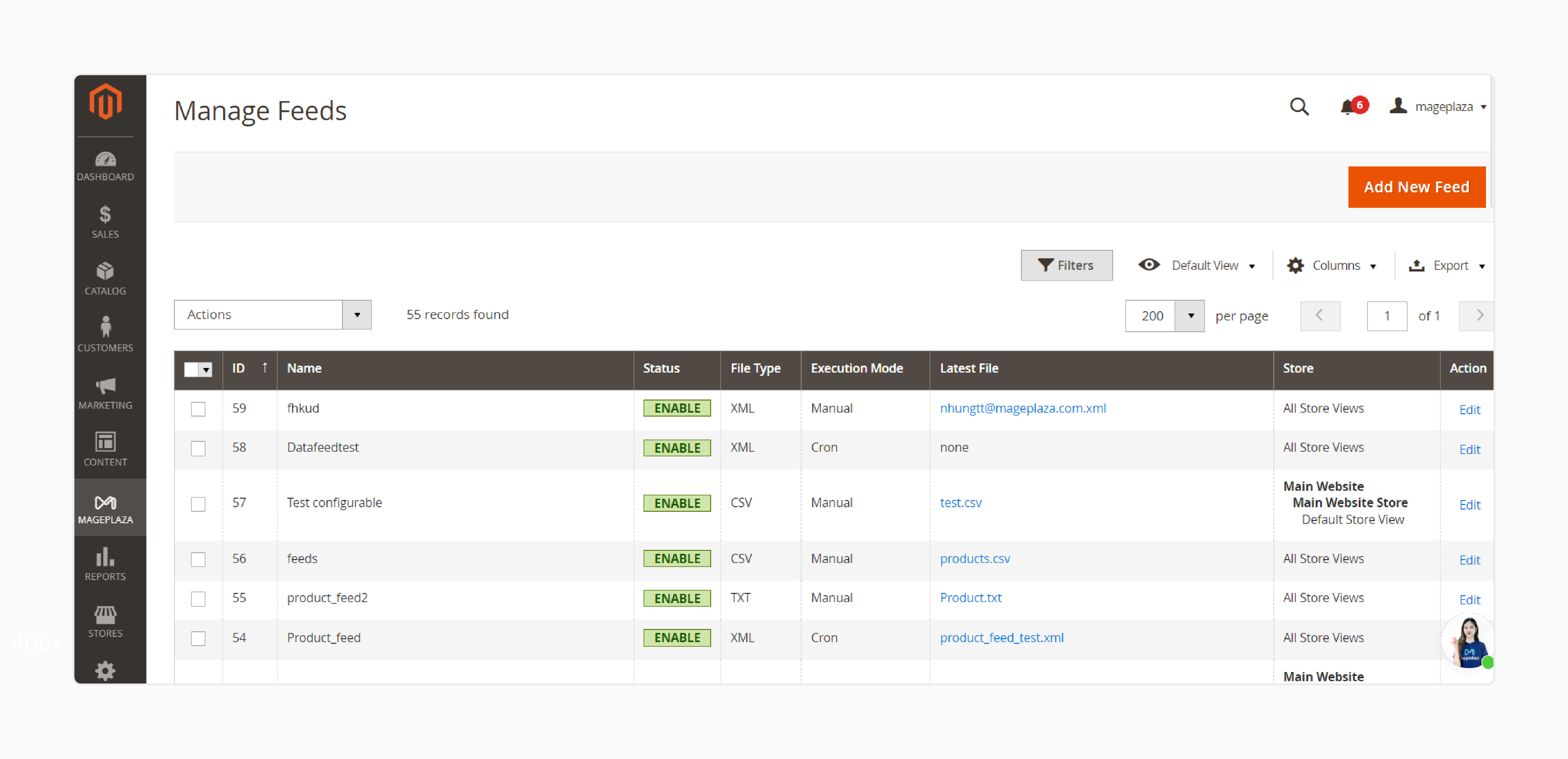Open the nhungtt@mageplaza.com.xml file link

click(x=1023, y=408)
